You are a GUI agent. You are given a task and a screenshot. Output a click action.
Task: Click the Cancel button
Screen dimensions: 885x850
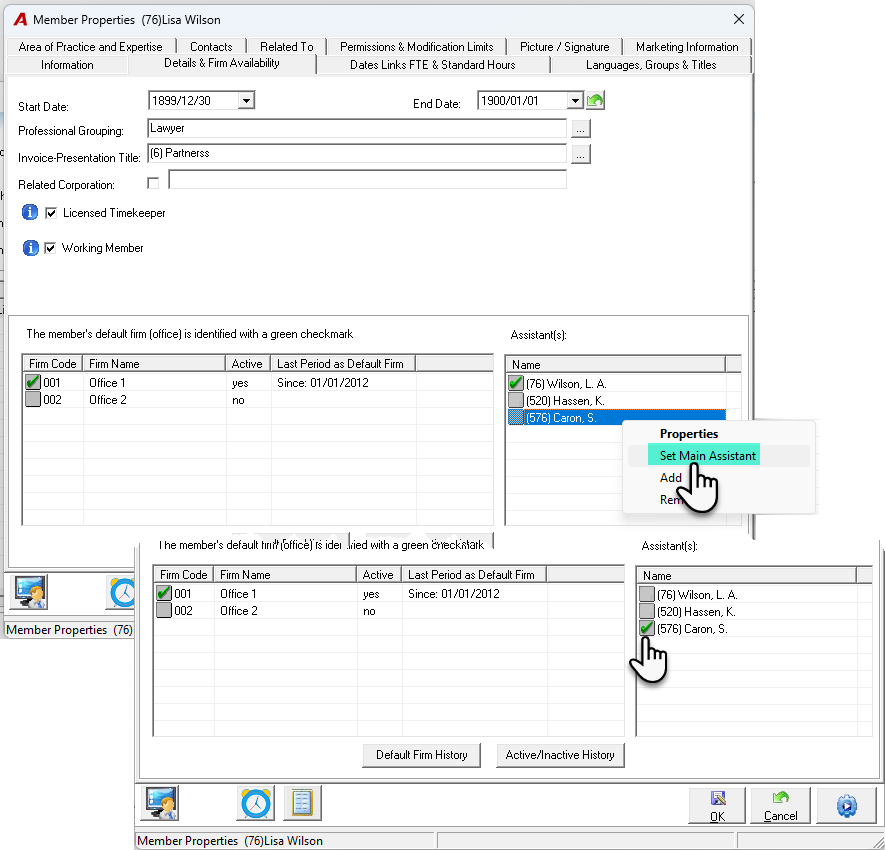(781, 805)
